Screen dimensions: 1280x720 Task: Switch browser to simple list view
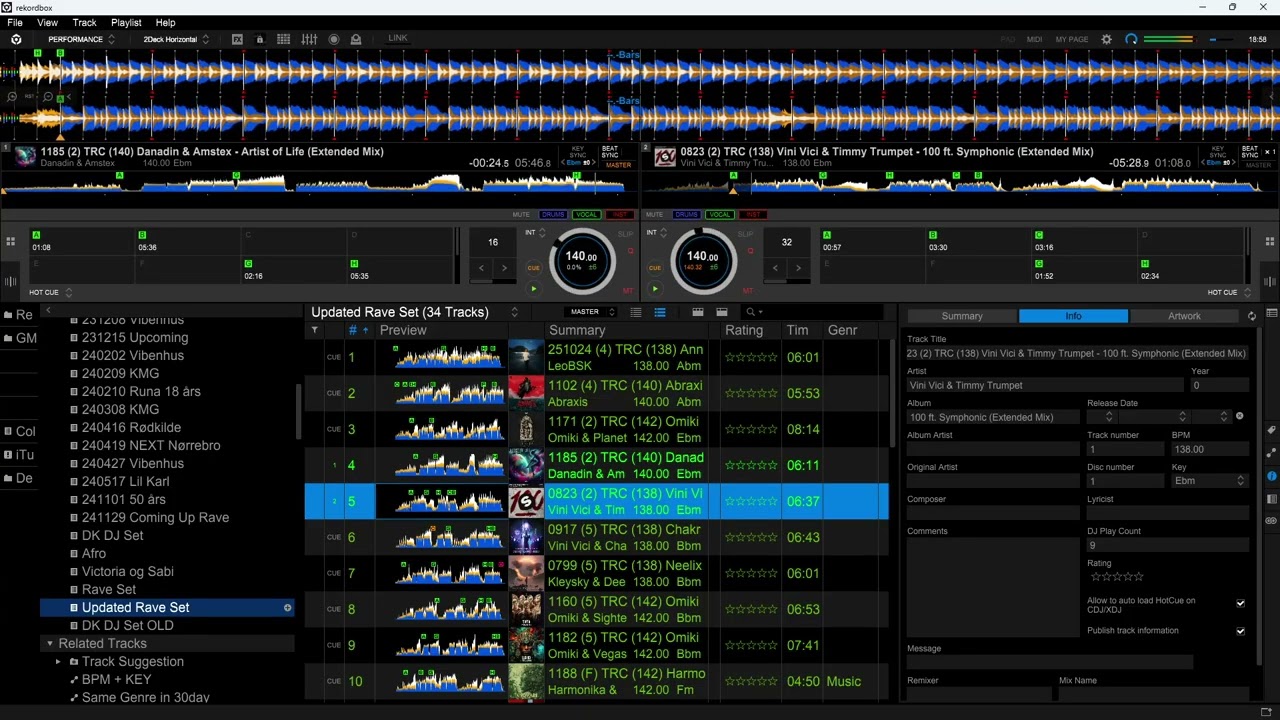635,312
